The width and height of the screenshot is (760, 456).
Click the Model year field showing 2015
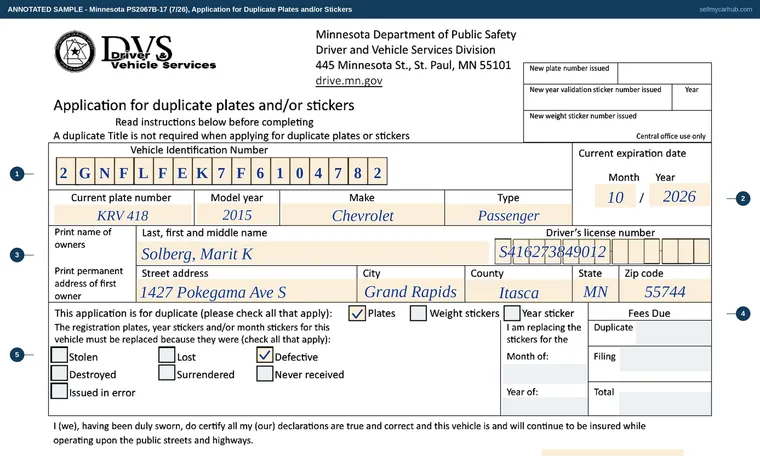[237, 215]
